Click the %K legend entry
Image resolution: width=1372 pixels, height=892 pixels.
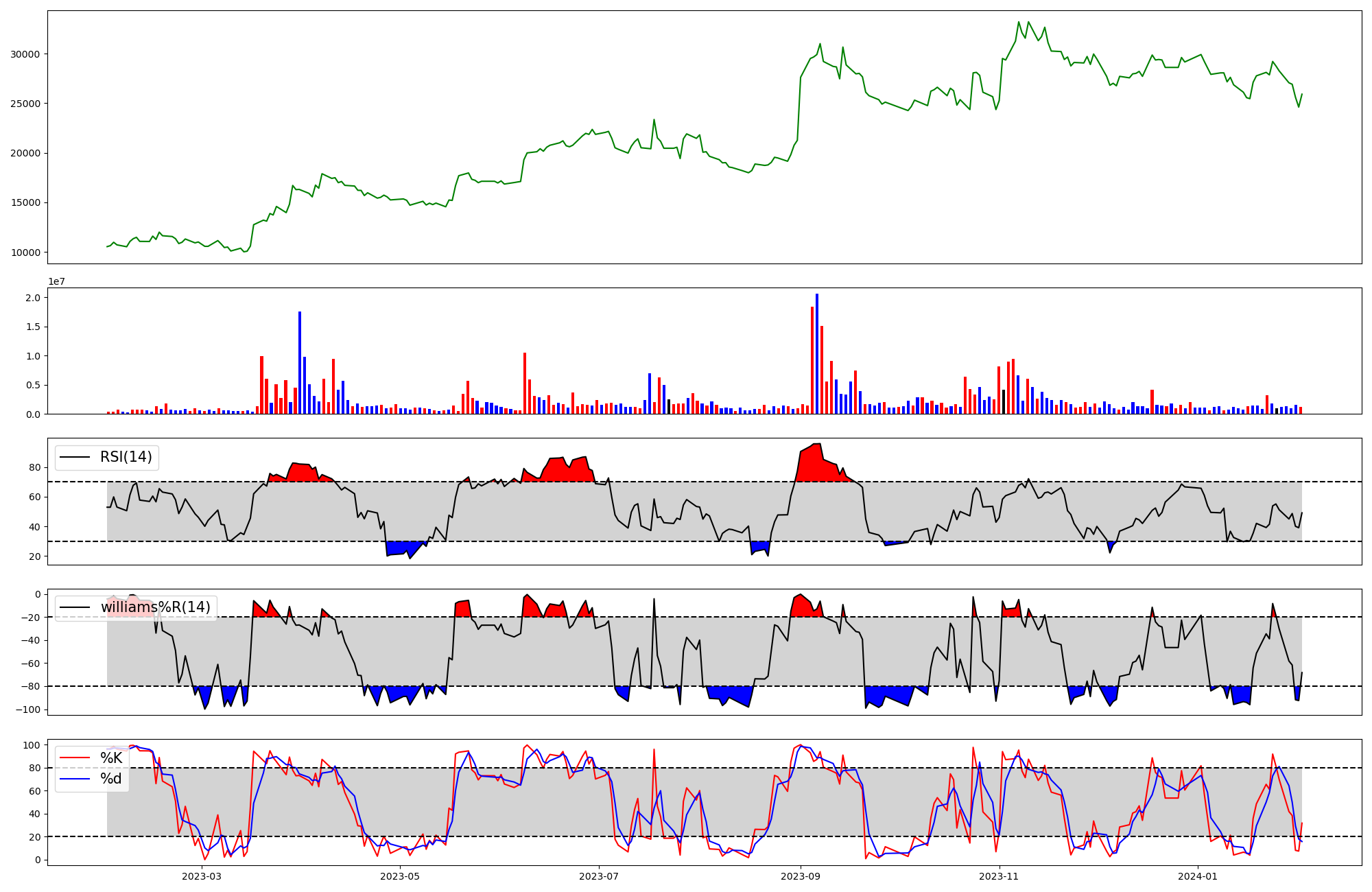(x=111, y=758)
